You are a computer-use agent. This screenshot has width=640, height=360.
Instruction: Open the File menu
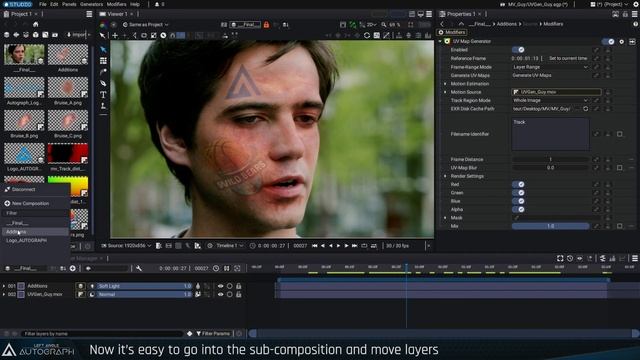click(42, 4)
